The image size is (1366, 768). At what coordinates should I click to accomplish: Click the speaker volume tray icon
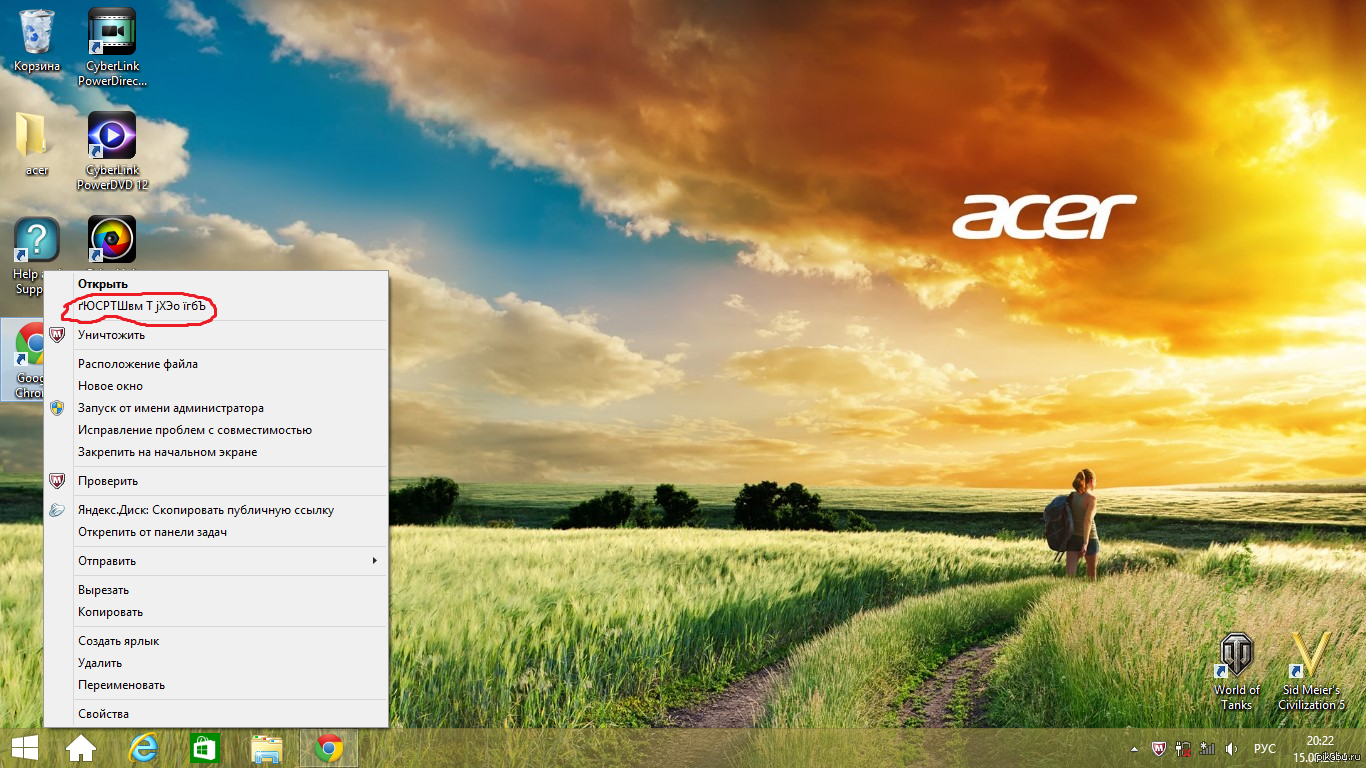(1231, 748)
